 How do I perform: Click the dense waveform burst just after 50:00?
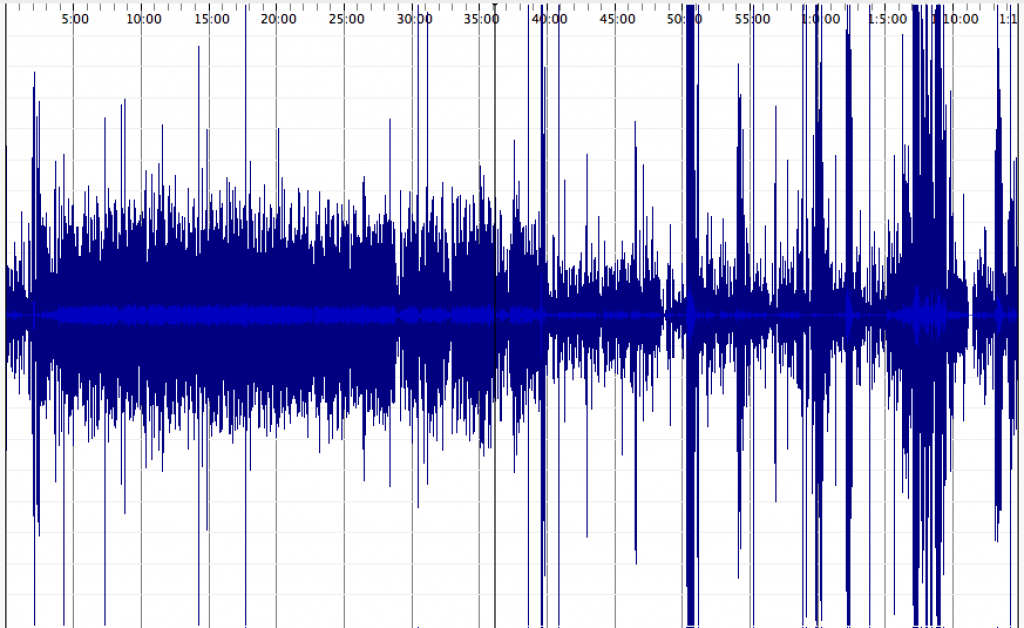pos(691,313)
